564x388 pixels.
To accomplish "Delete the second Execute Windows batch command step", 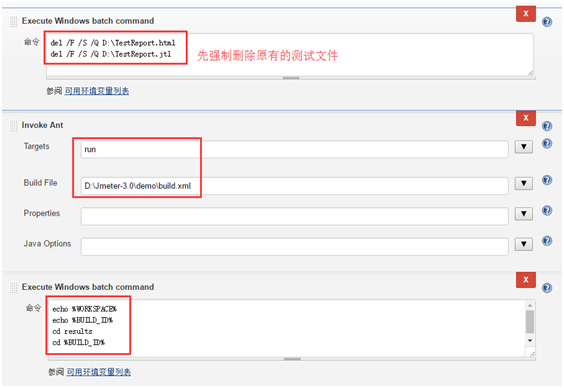I will [526, 279].
